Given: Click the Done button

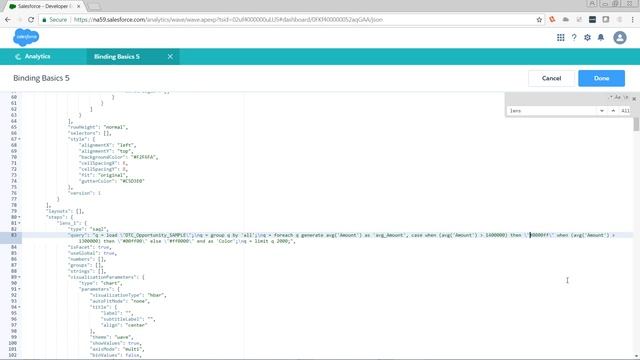Looking at the screenshot, I should (601, 78).
